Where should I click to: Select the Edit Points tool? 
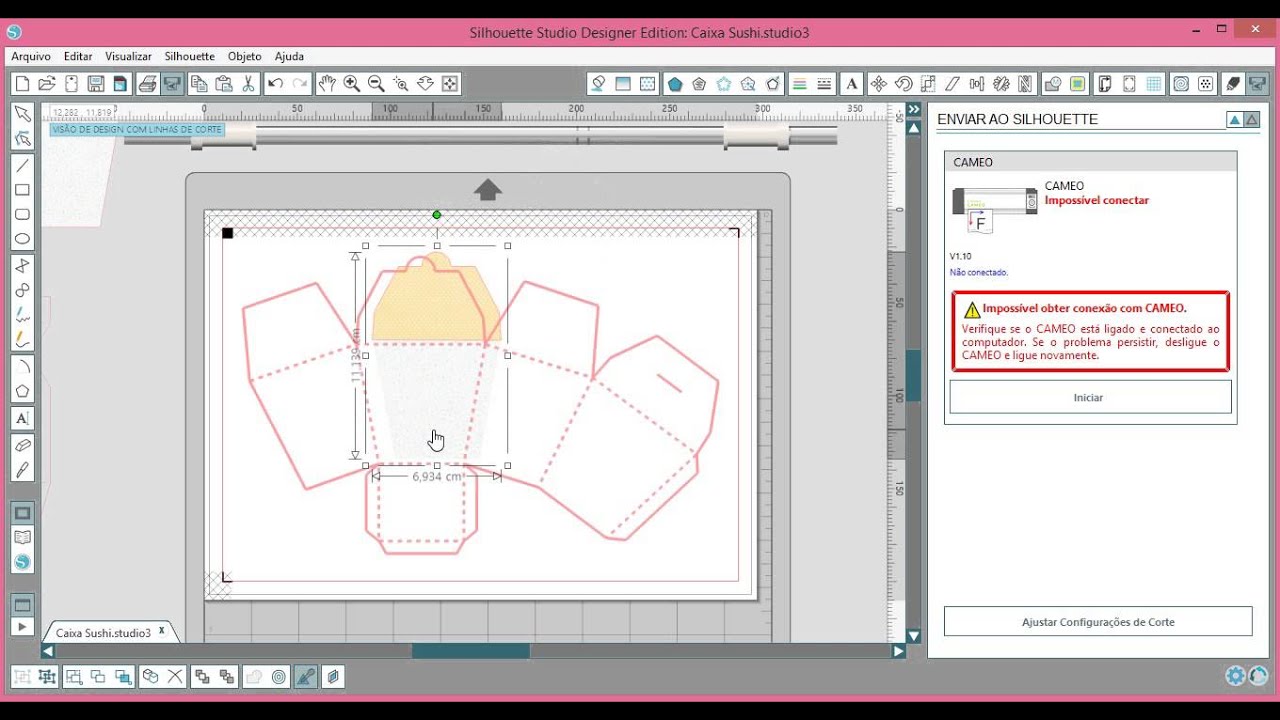22,138
